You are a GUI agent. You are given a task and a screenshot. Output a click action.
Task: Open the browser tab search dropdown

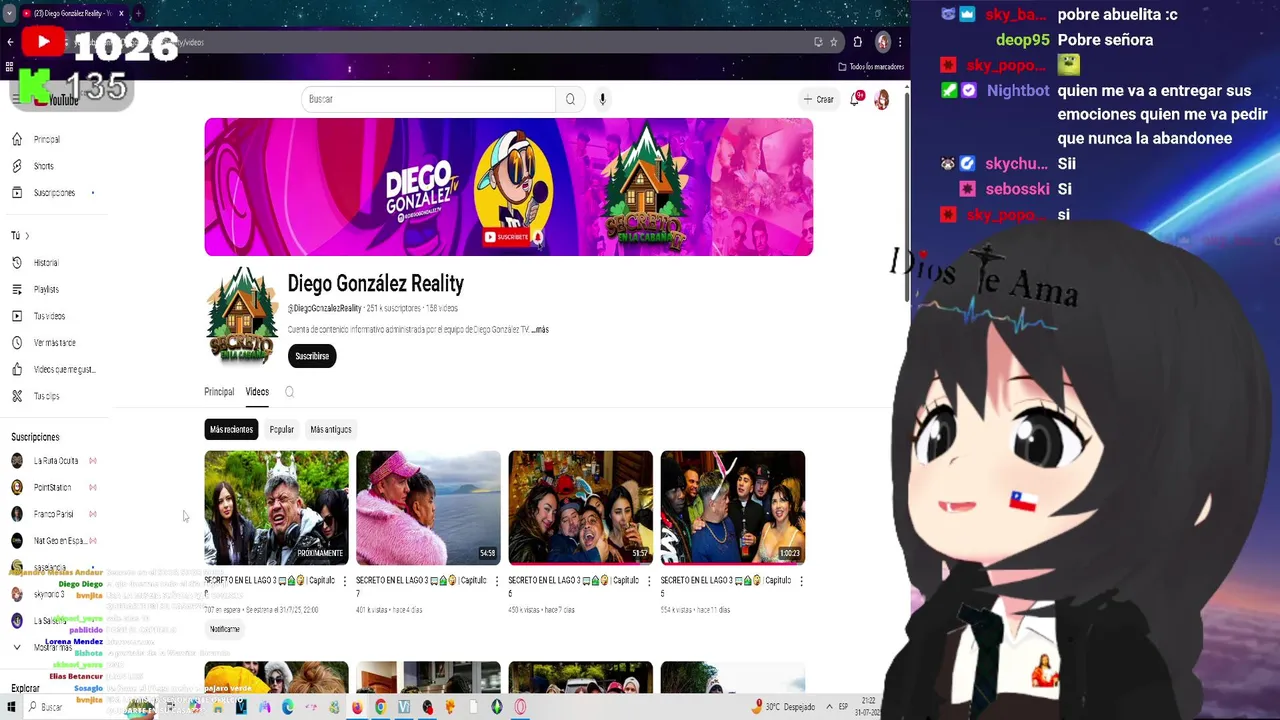tap(9, 13)
